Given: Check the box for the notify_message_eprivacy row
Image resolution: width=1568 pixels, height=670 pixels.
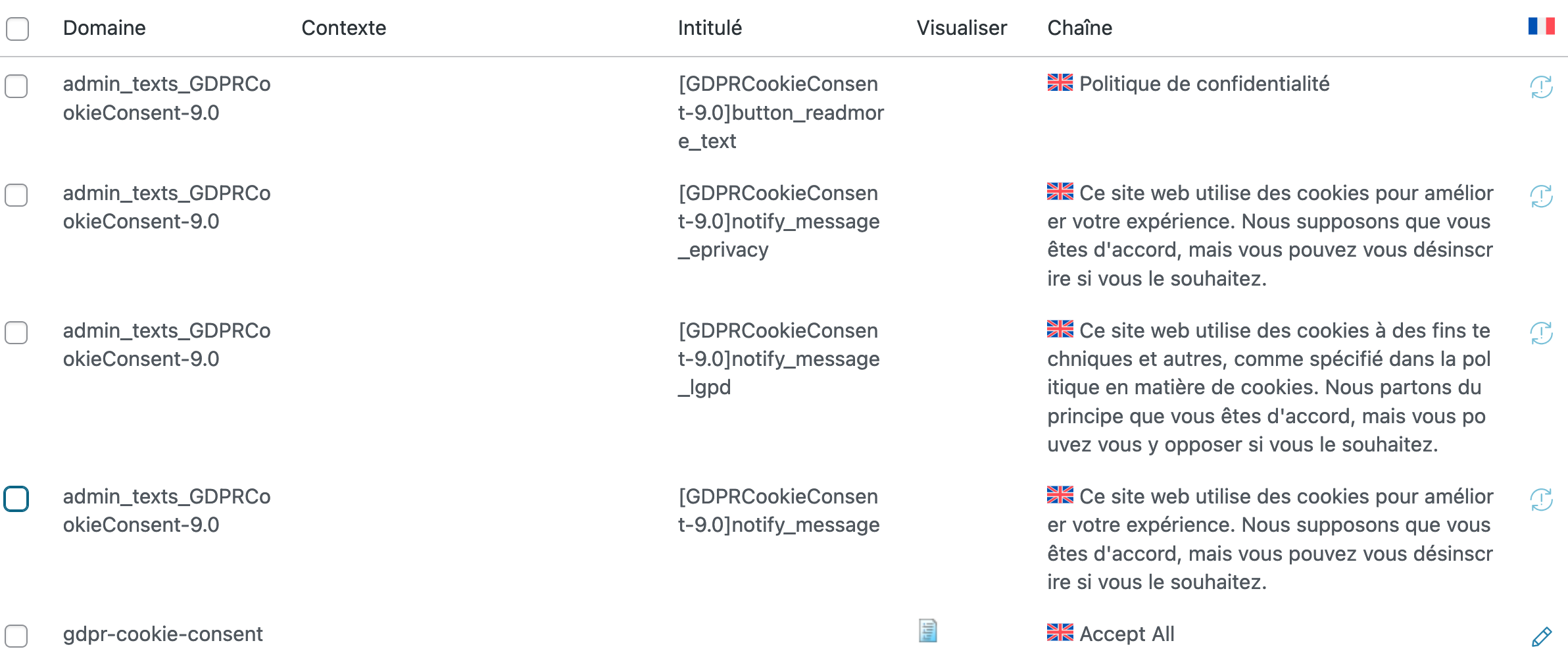Looking at the screenshot, I should [16, 195].
